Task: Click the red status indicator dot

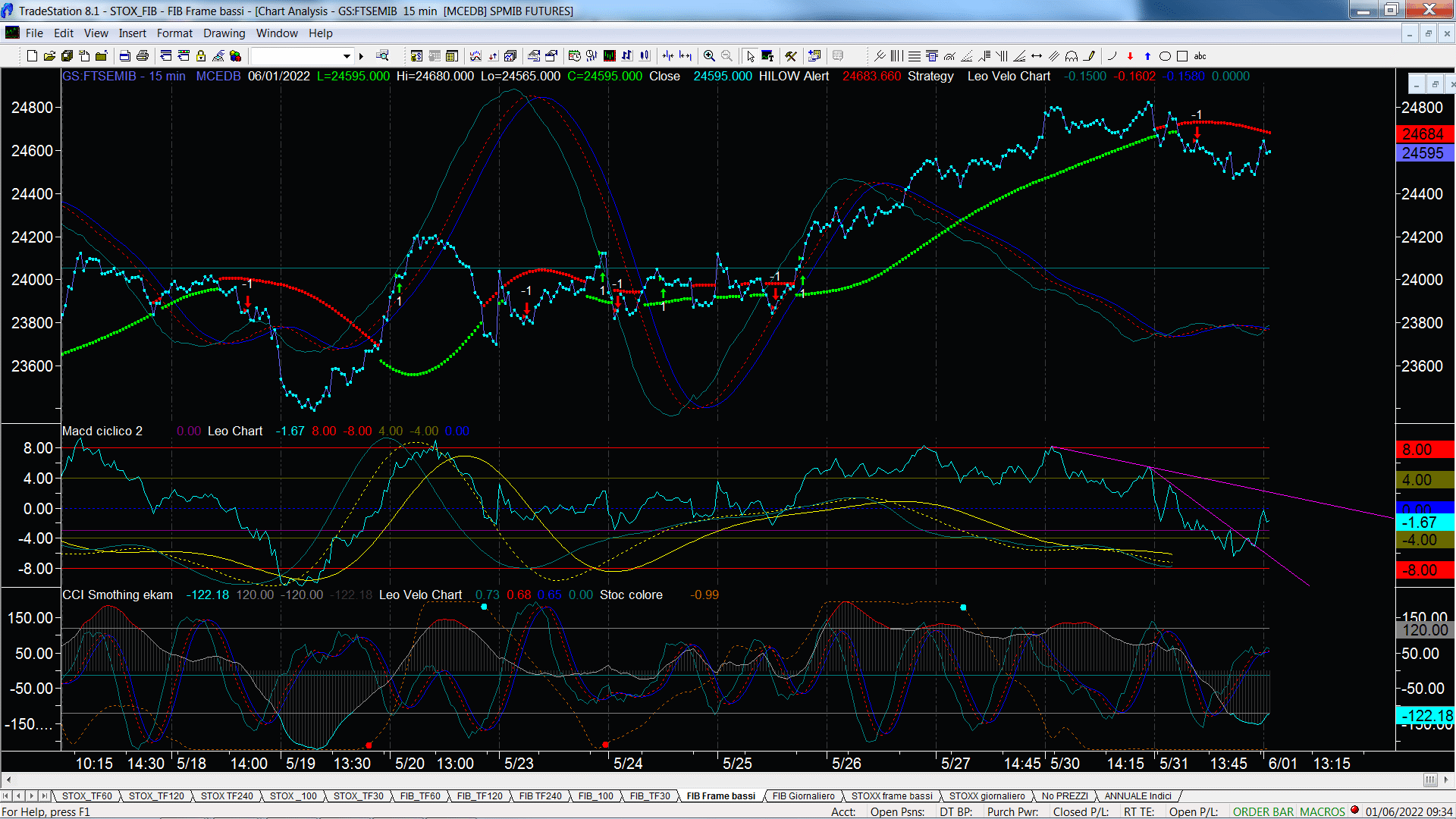Action: click(1354, 810)
